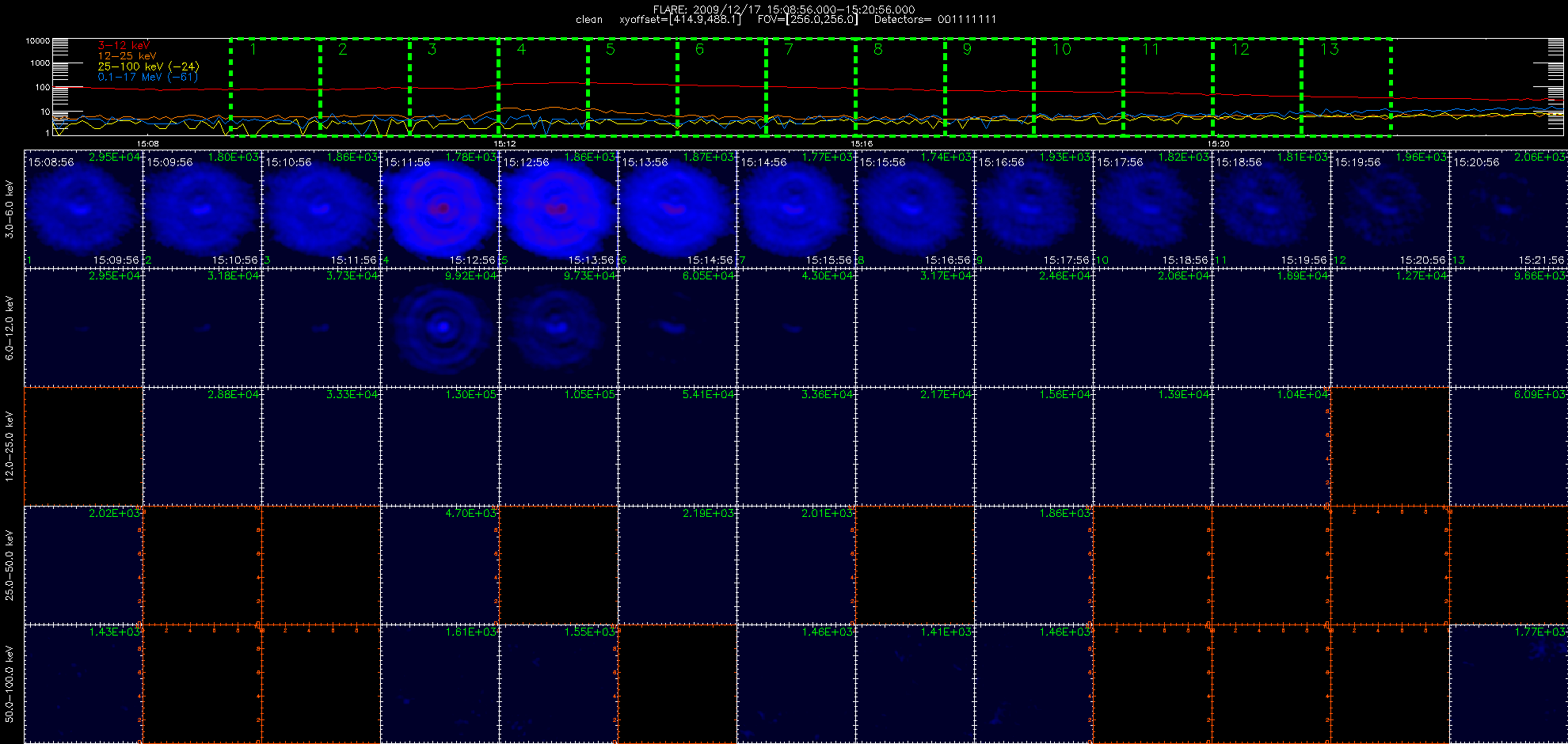The height and width of the screenshot is (744, 1568).
Task: Open the 25.0-50.0 keV image labeled 4.70E+03
Action: click(440, 565)
